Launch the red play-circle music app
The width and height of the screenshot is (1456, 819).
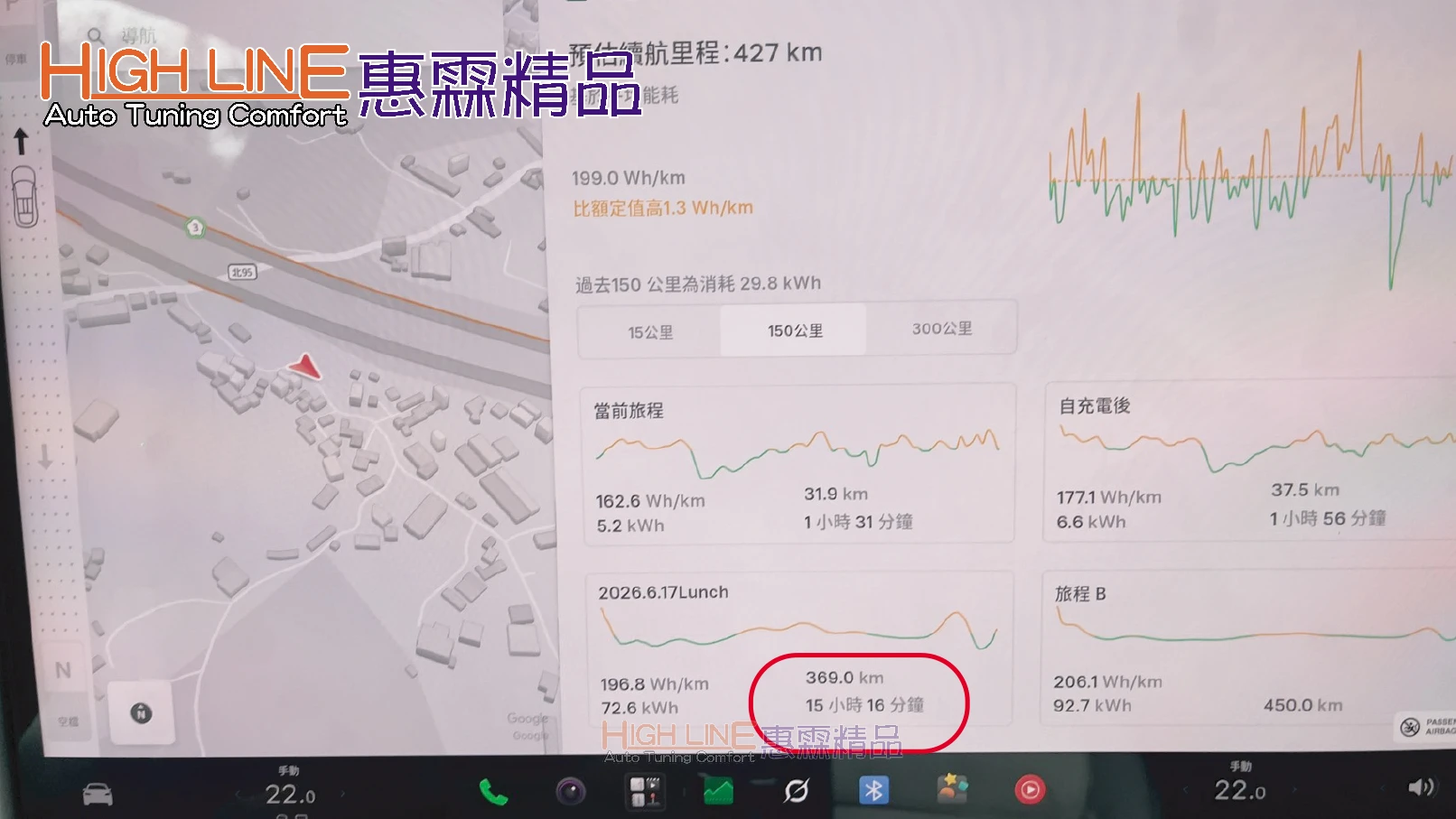[x=1030, y=790]
